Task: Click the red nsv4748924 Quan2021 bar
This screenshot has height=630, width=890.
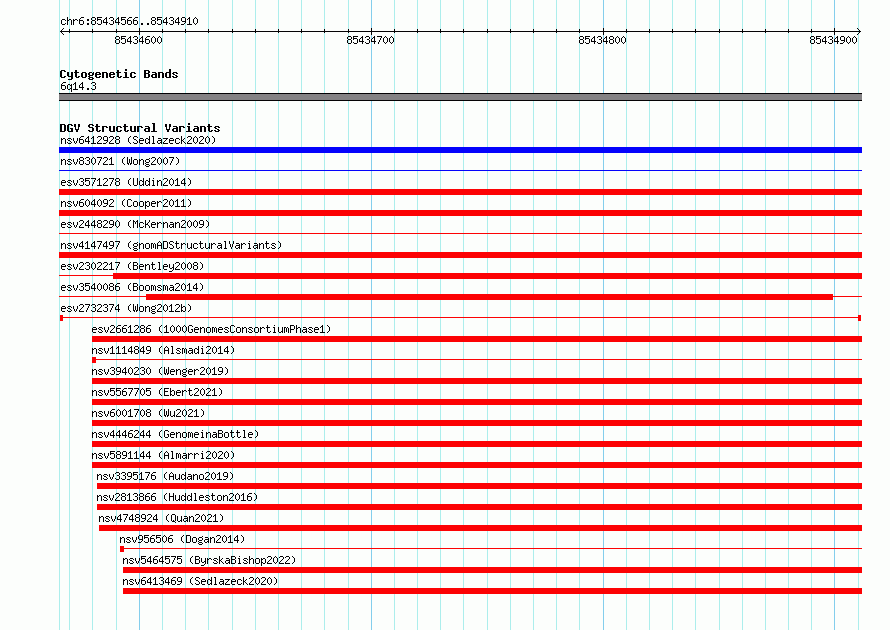Action: 480,528
